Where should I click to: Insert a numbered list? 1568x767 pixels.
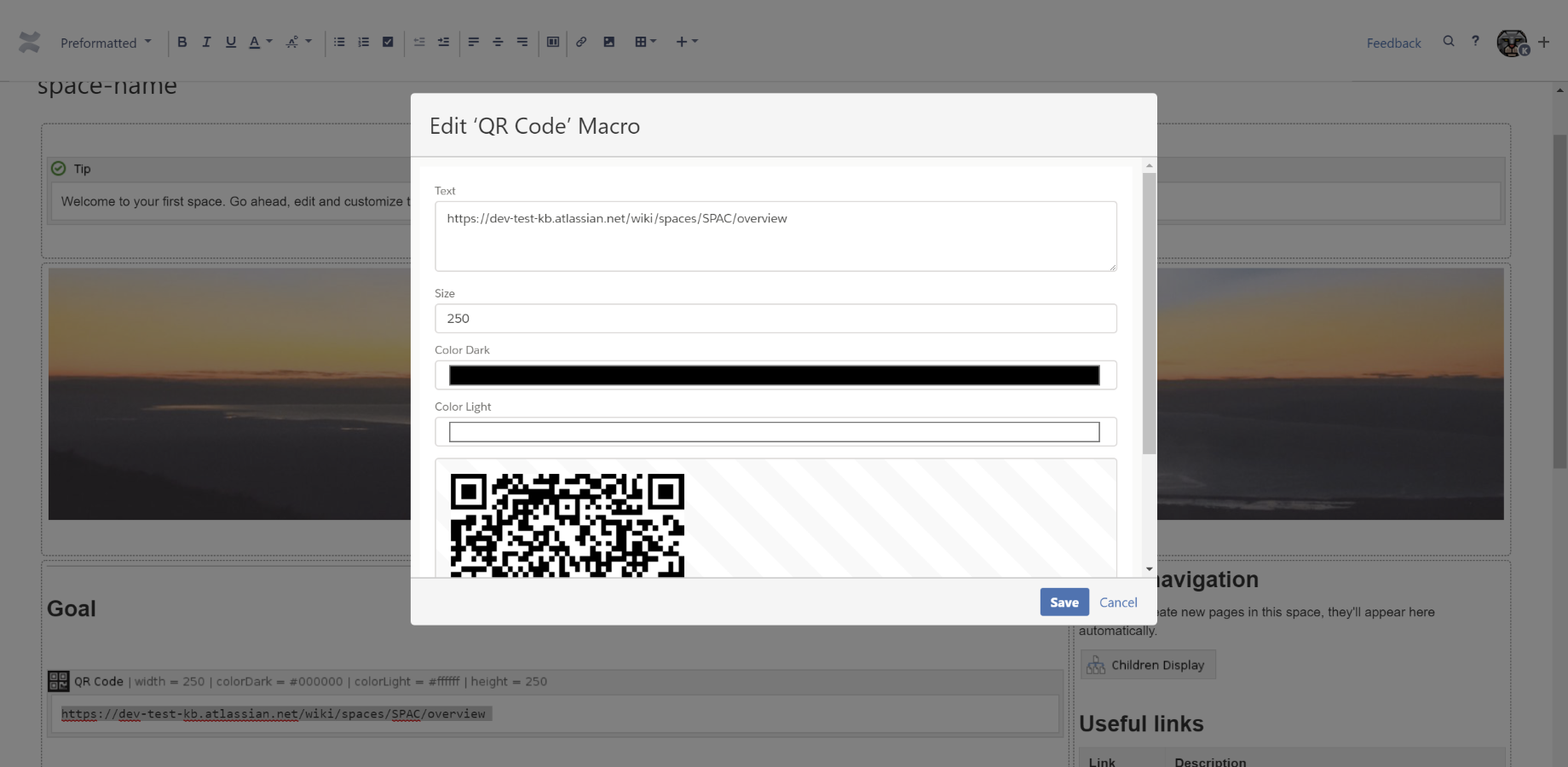pyautogui.click(x=364, y=42)
